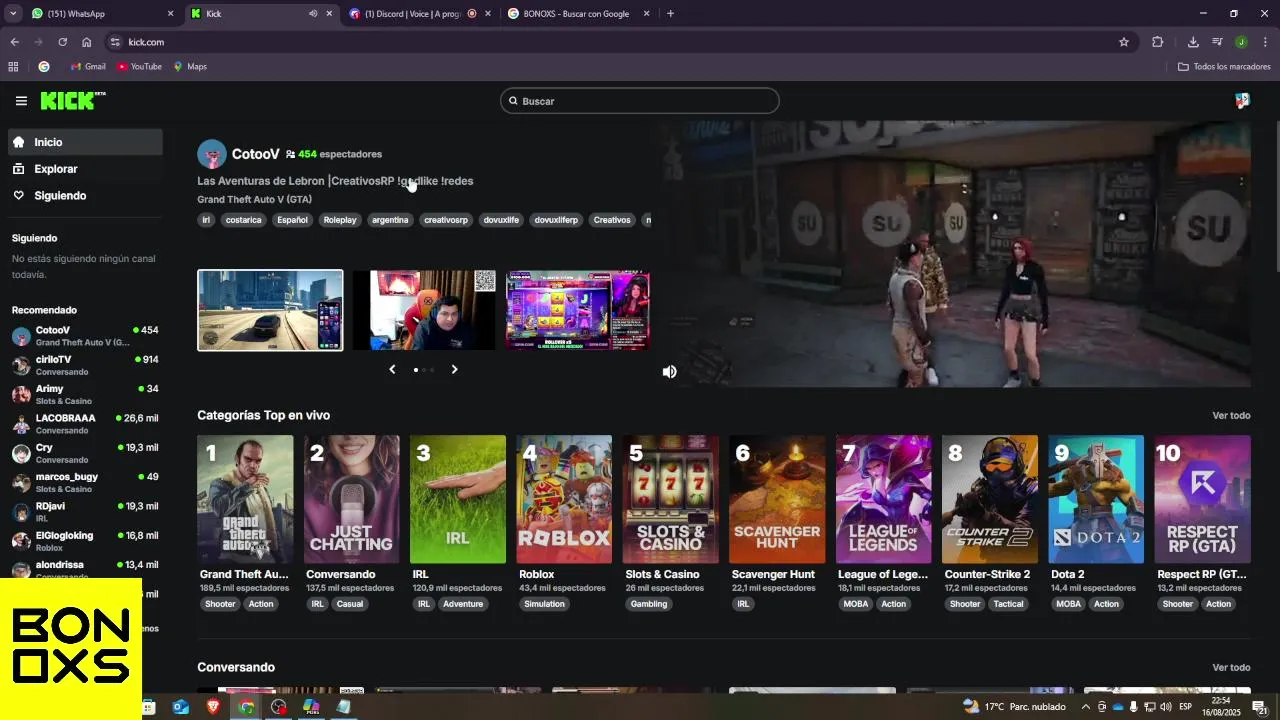Screen dimensions: 1280x720
Task: Click the argentina tag
Action: [x=390, y=220]
